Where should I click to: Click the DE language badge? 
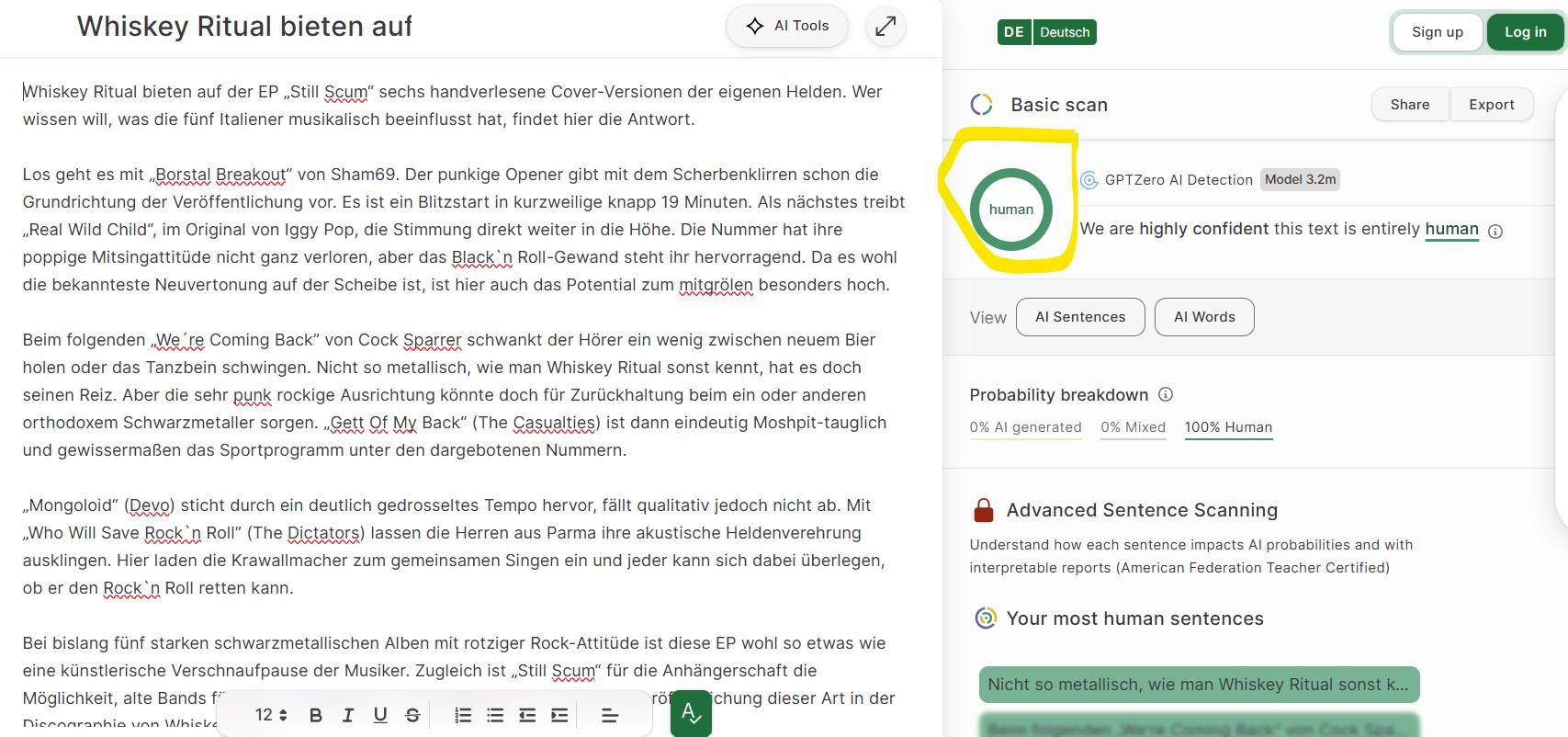pyautogui.click(x=1014, y=32)
